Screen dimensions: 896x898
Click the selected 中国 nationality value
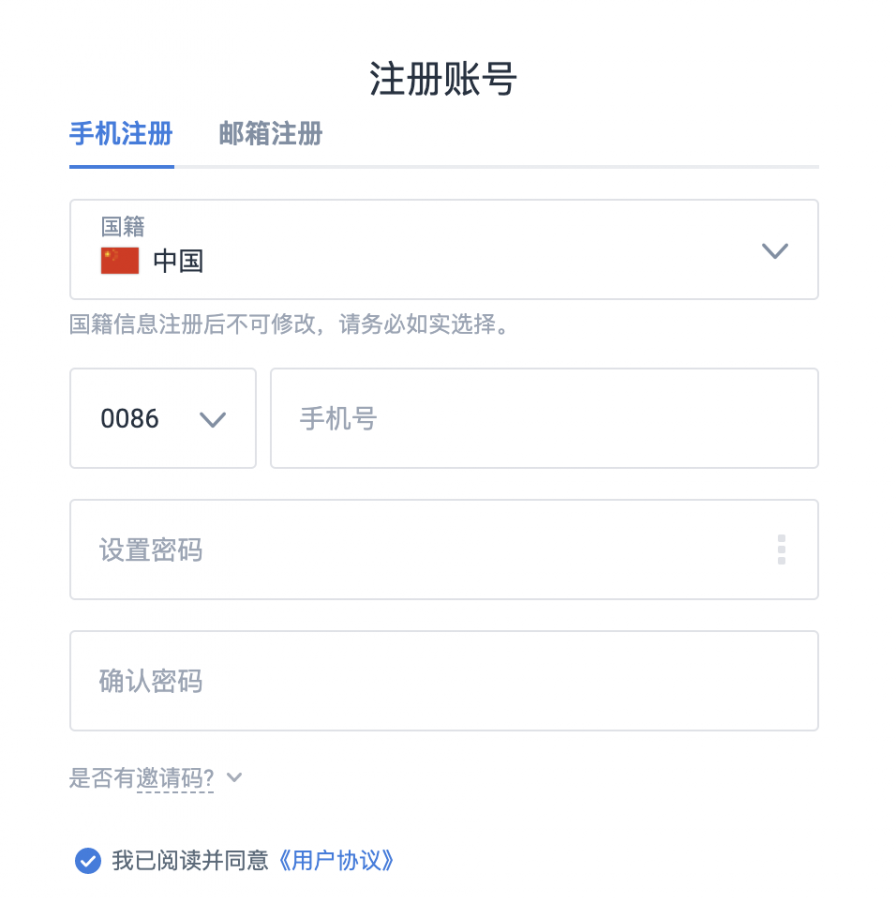pos(178,262)
